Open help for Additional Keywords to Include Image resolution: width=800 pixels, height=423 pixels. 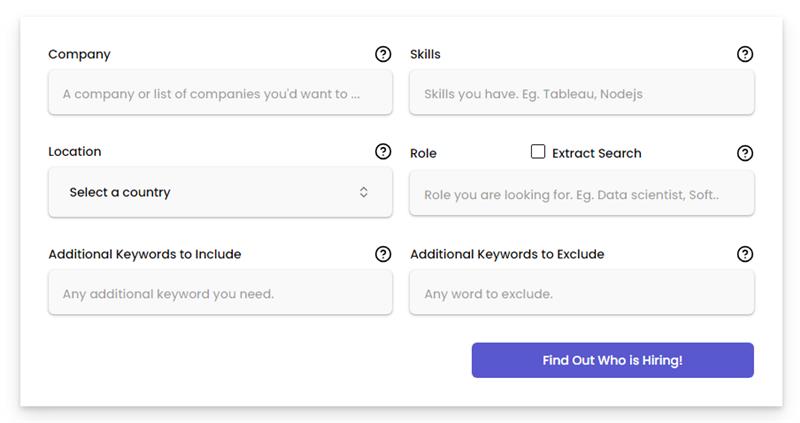click(x=383, y=254)
